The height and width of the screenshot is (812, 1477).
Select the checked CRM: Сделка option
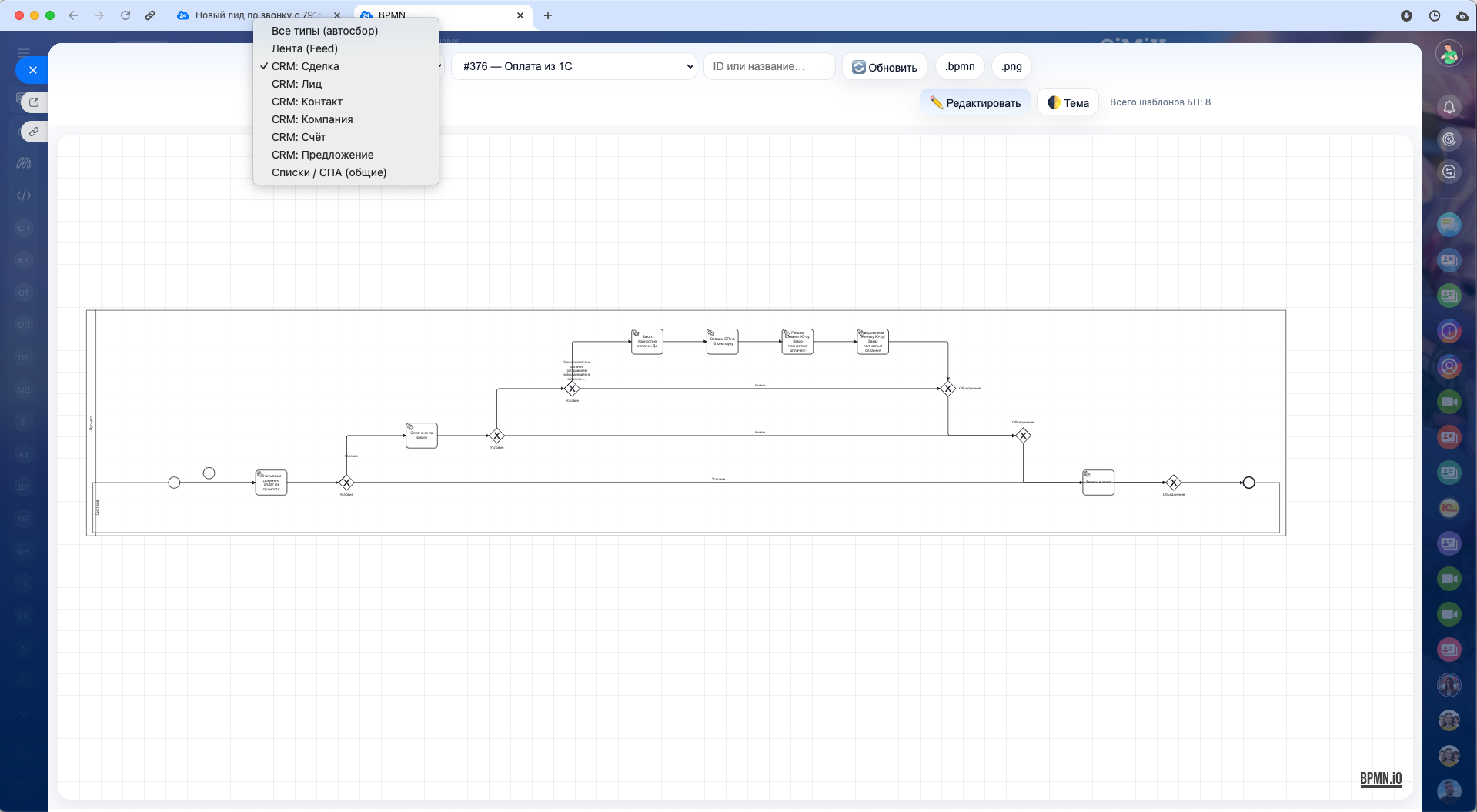pos(305,66)
